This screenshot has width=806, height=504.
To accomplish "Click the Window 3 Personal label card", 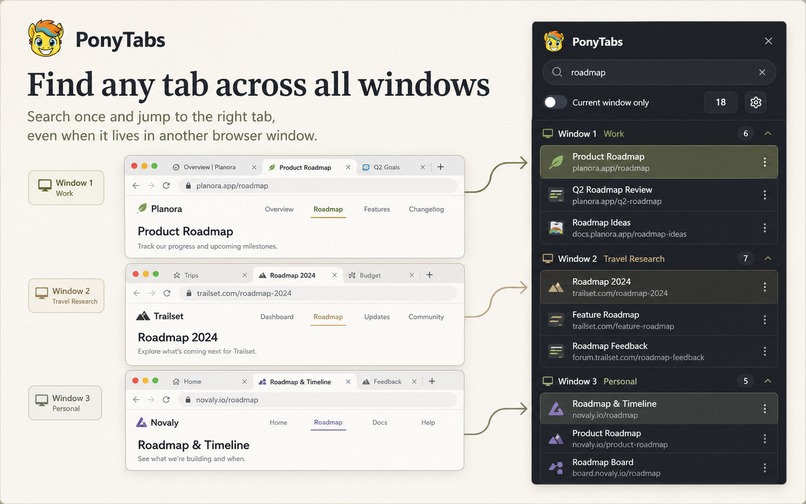I will tap(65, 403).
